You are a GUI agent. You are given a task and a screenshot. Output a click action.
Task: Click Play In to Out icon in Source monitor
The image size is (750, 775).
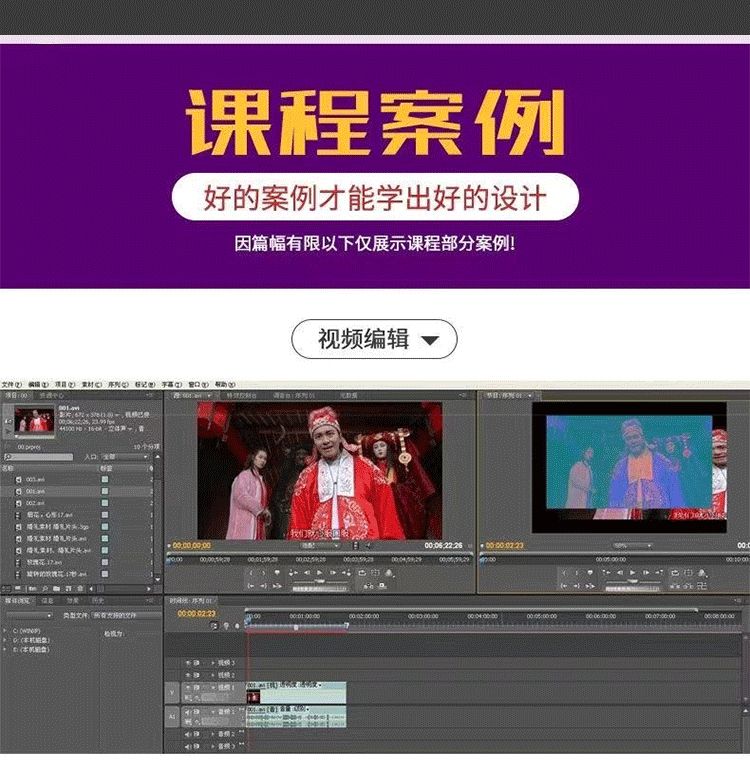[x=277, y=586]
